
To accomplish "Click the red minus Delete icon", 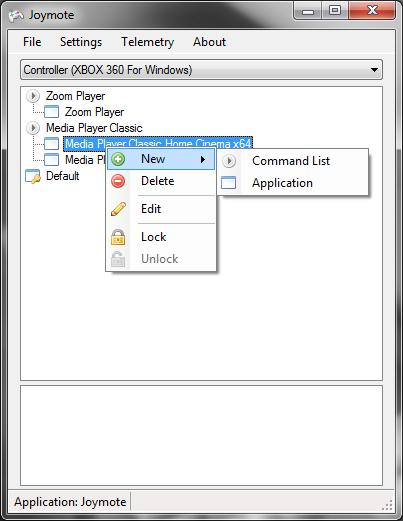I will tap(118, 181).
